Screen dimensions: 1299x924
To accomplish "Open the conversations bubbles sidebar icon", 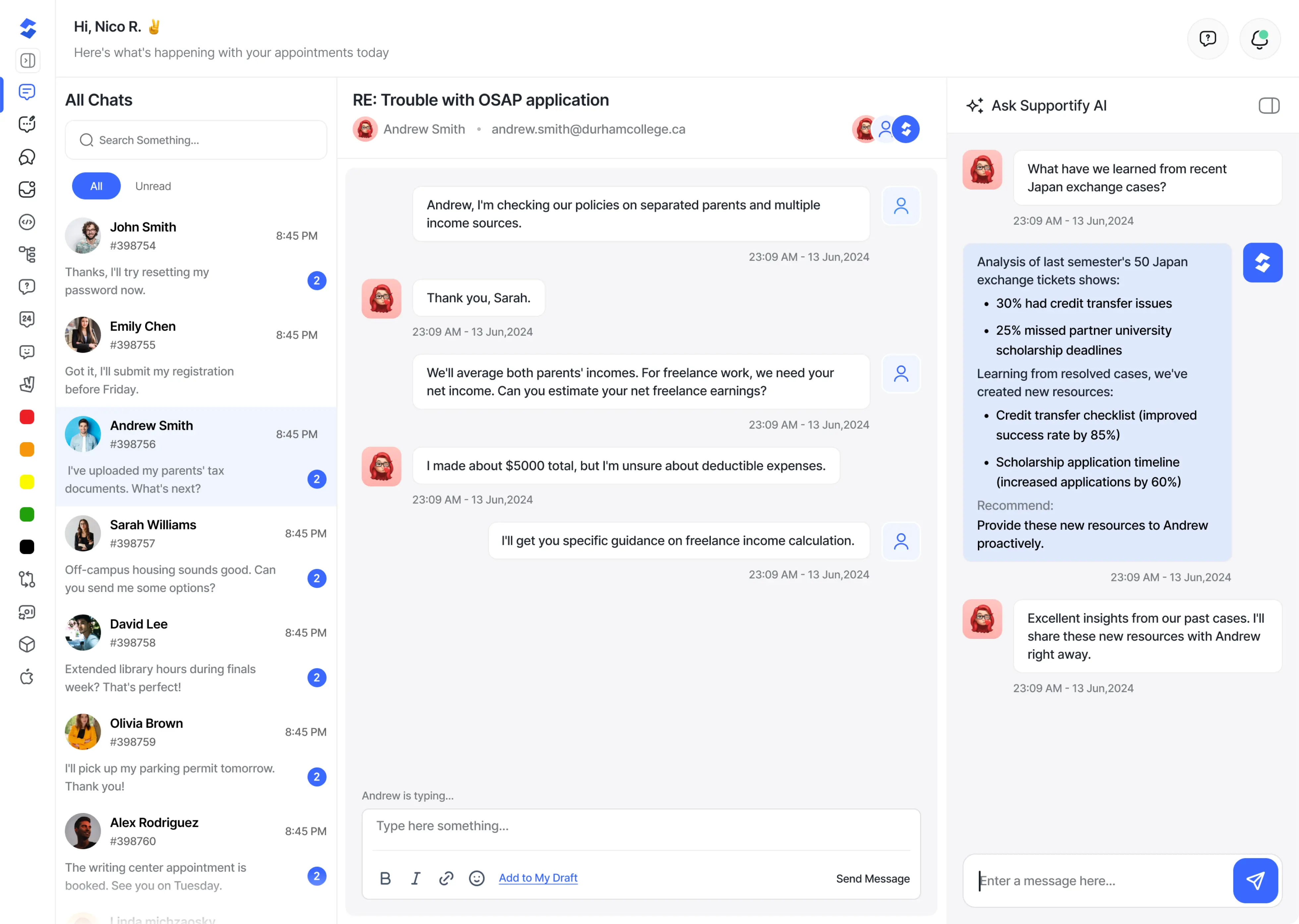I will tap(27, 157).
